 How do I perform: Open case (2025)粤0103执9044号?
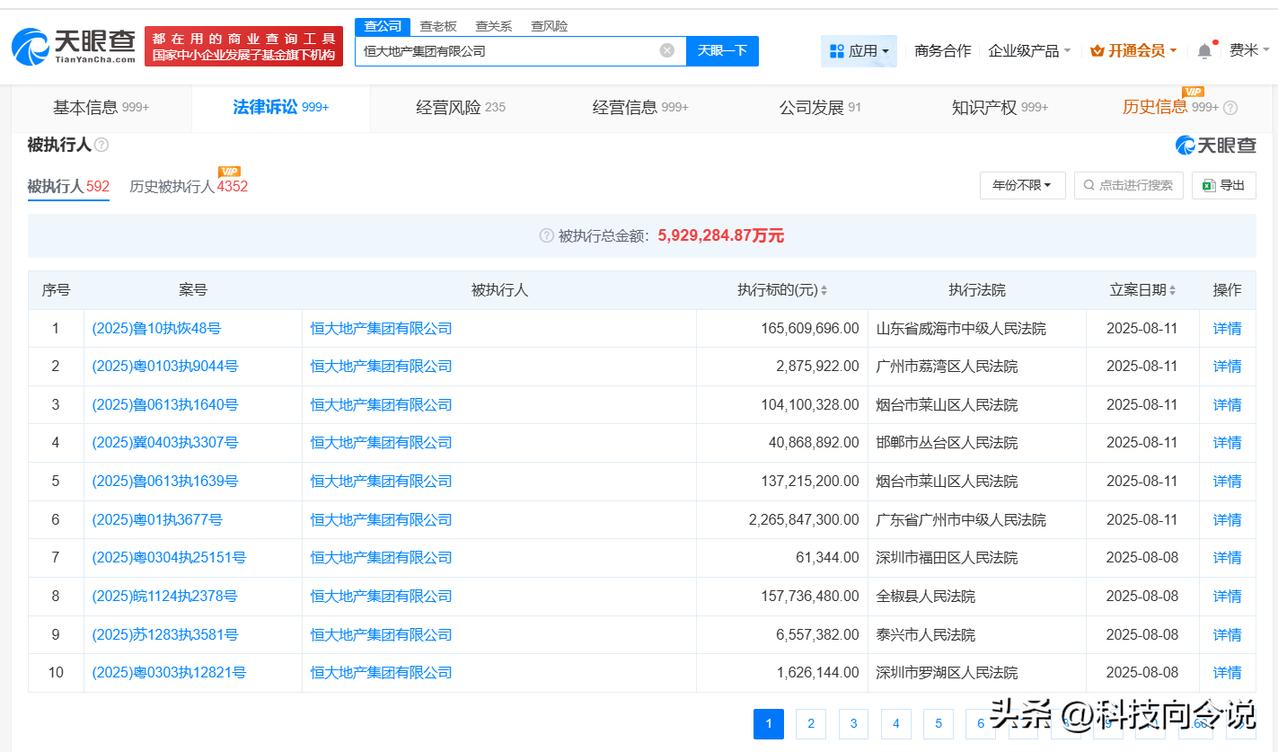pyautogui.click(x=165, y=366)
